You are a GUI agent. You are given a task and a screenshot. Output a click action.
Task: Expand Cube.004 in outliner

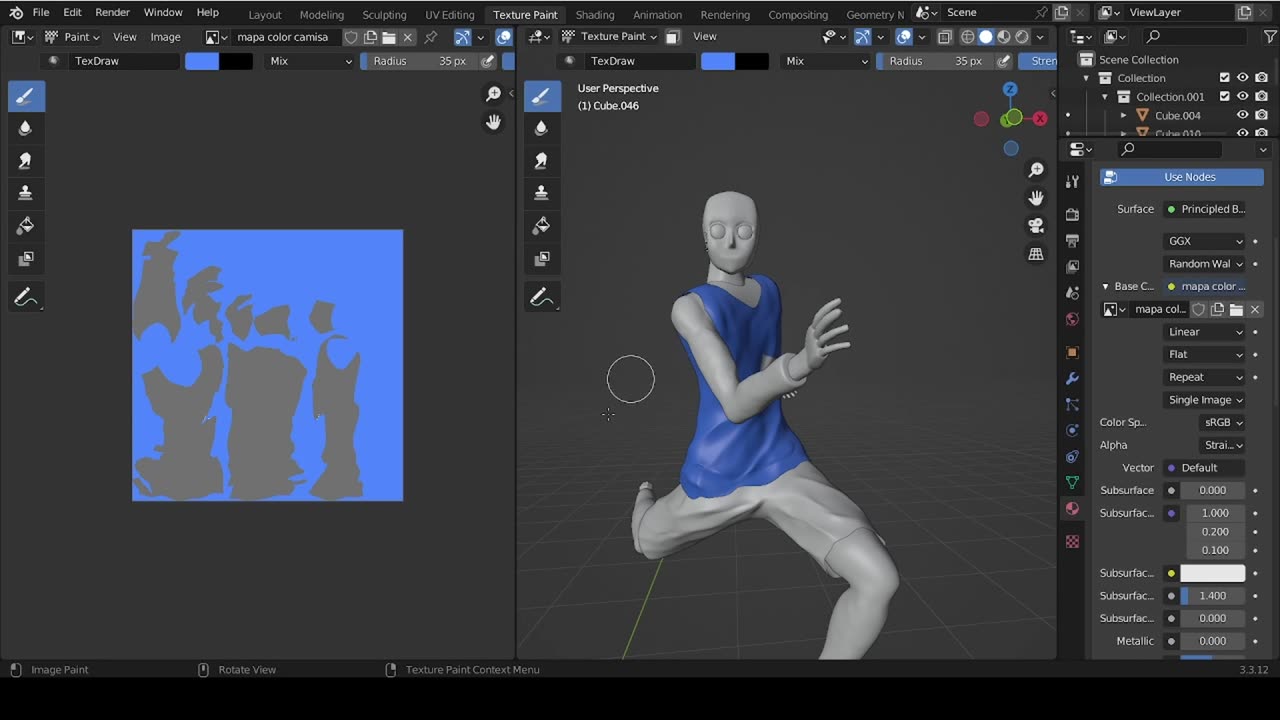[x=1123, y=115]
